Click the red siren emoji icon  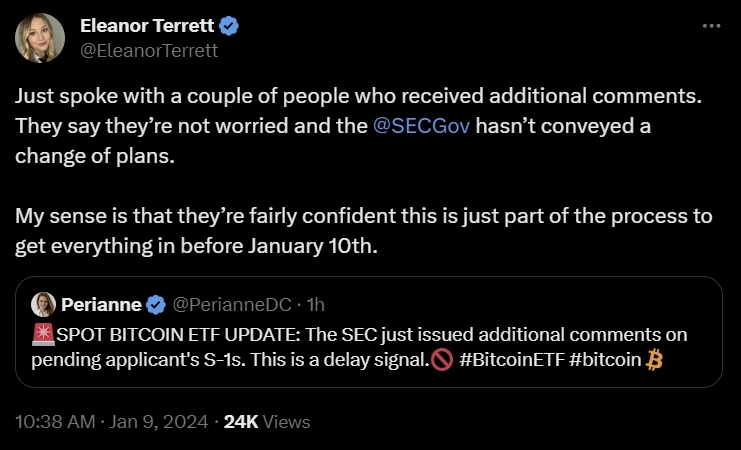(41, 336)
